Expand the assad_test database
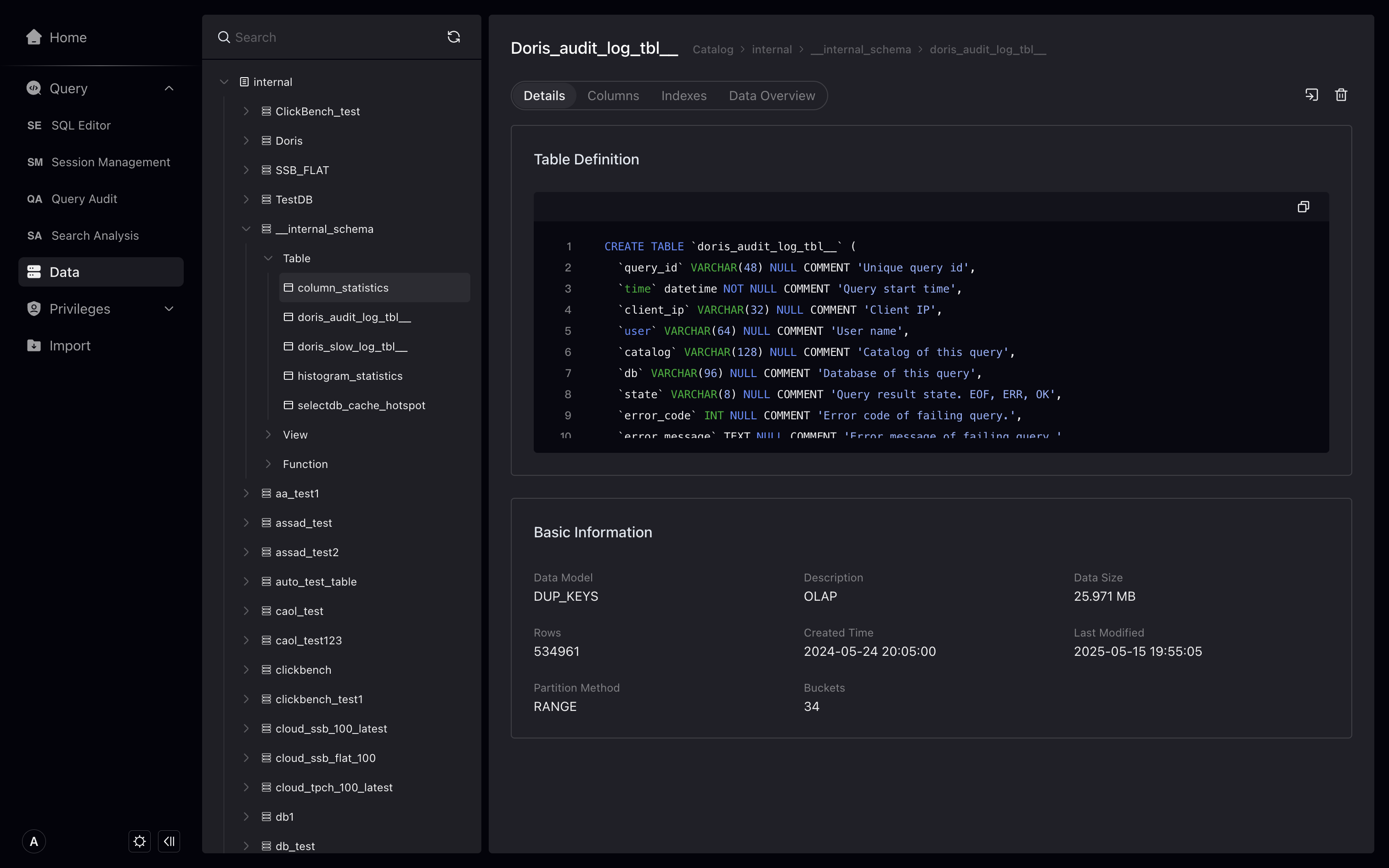The height and width of the screenshot is (868, 1389). [246, 523]
